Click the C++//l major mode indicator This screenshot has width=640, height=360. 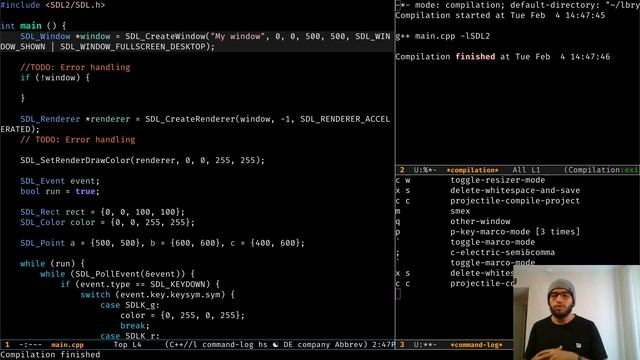(x=181, y=344)
